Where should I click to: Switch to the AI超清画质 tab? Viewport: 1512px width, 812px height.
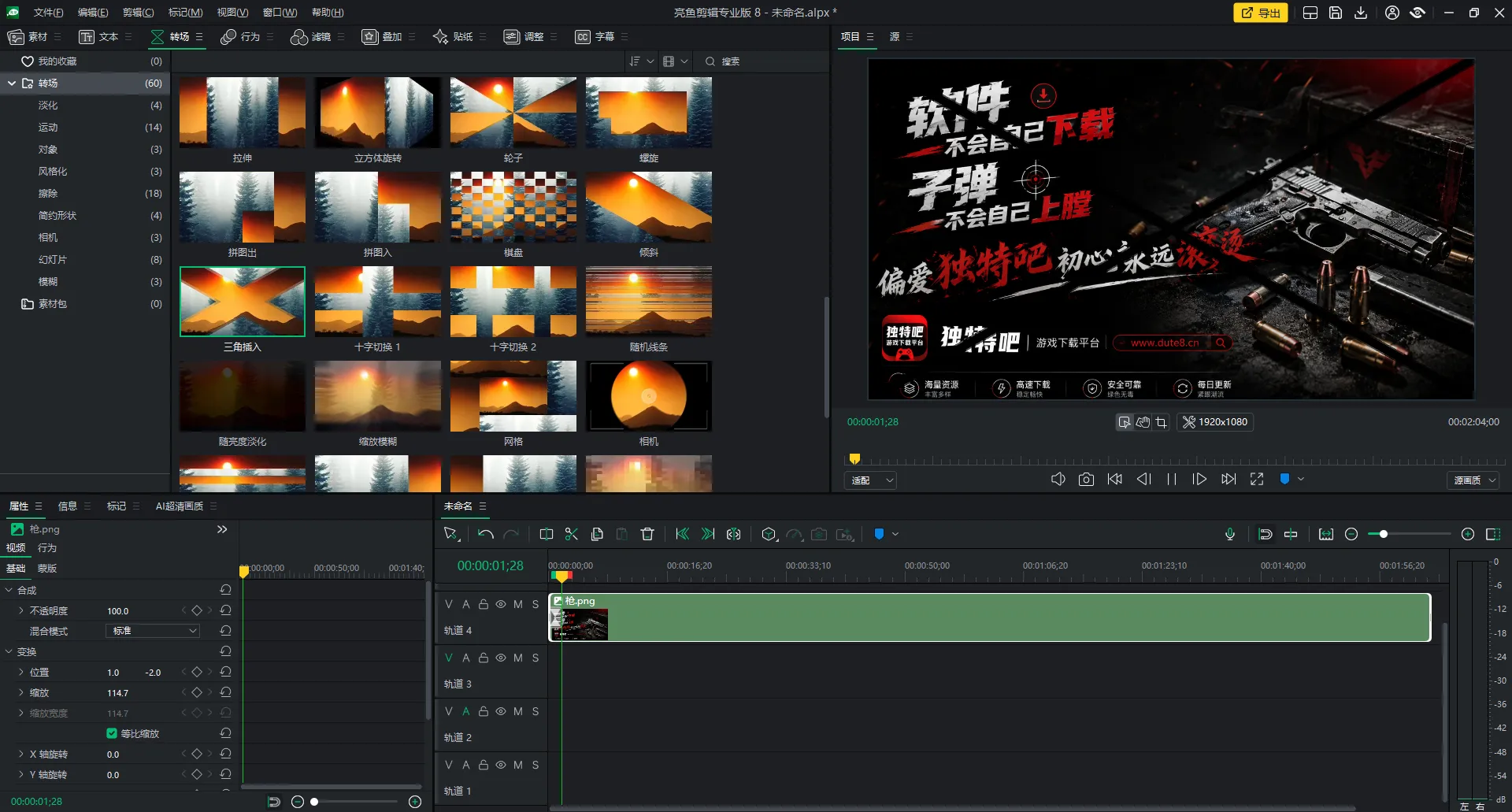pyautogui.click(x=180, y=506)
